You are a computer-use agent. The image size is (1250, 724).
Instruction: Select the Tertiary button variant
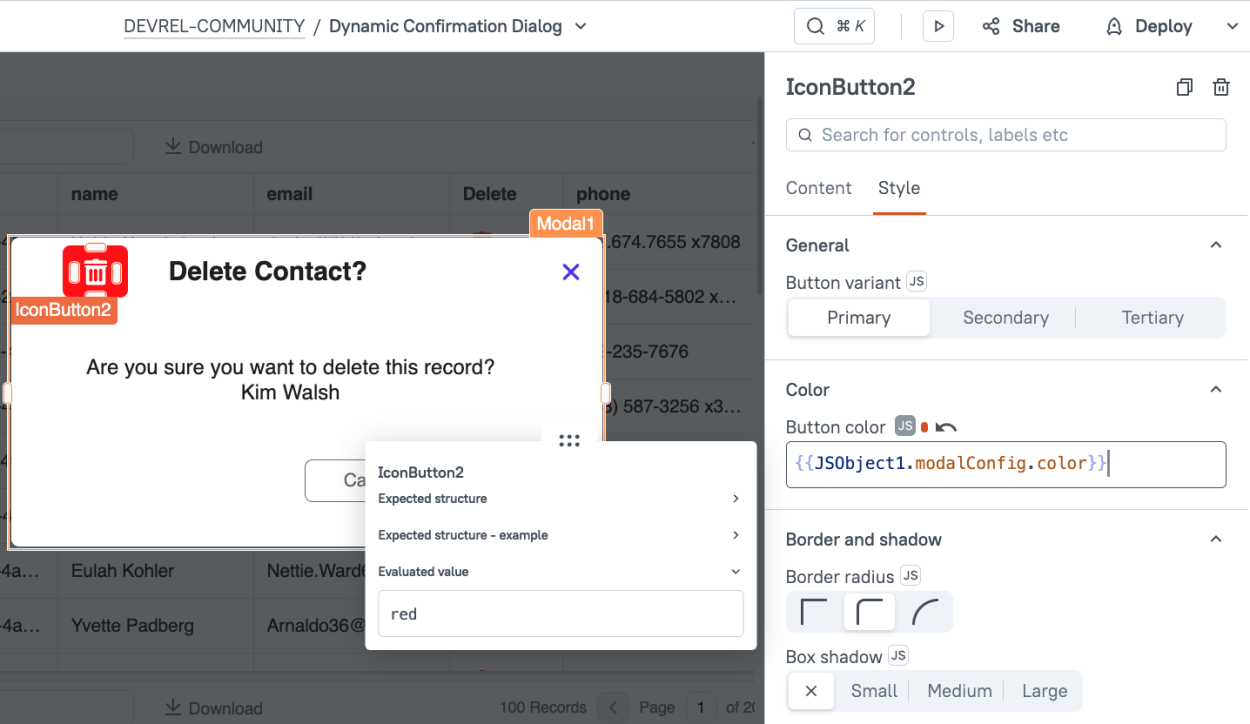1151,317
